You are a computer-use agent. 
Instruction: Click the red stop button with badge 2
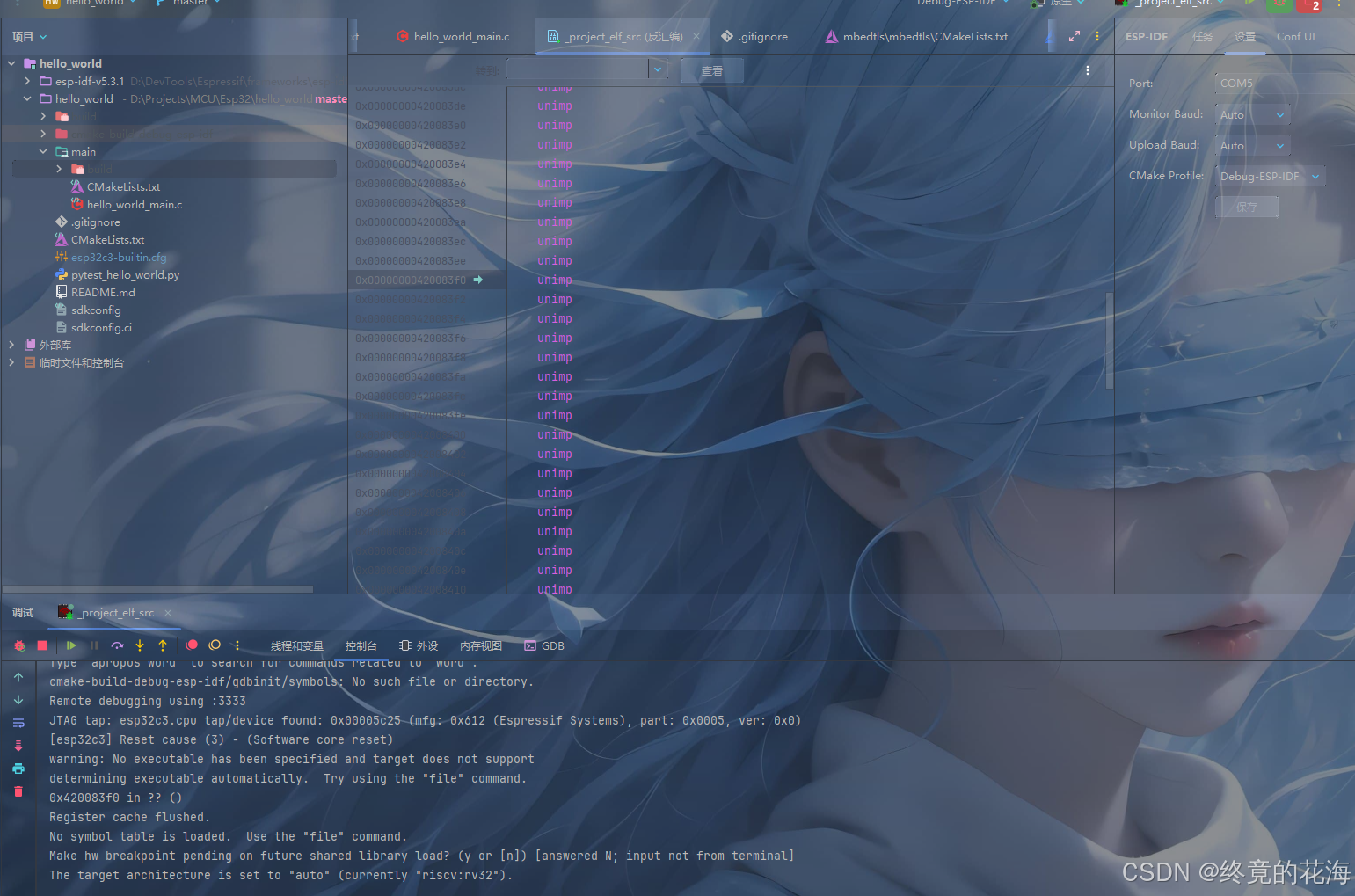tap(1308, 4)
